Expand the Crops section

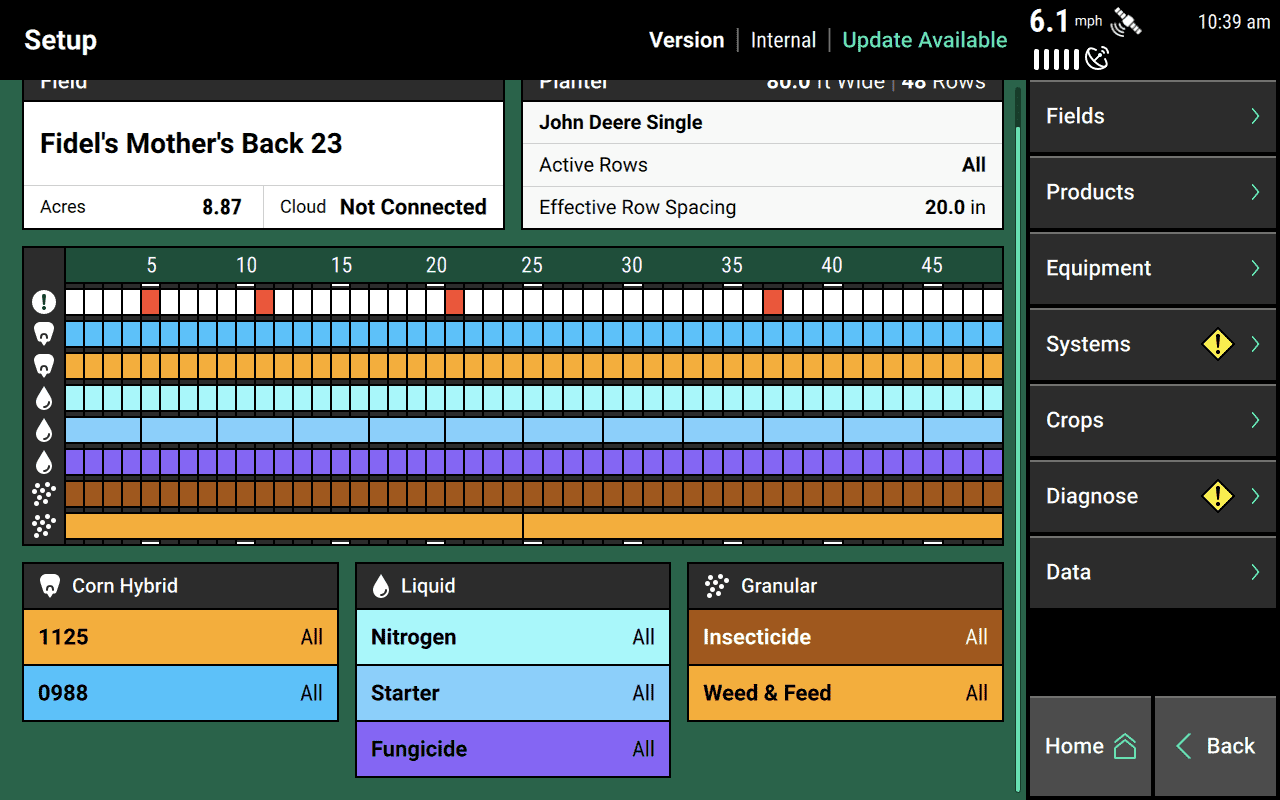click(x=1152, y=420)
